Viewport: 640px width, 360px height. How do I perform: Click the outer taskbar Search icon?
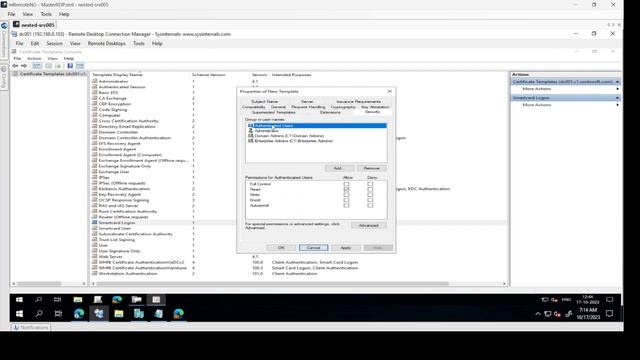[x=39, y=313]
